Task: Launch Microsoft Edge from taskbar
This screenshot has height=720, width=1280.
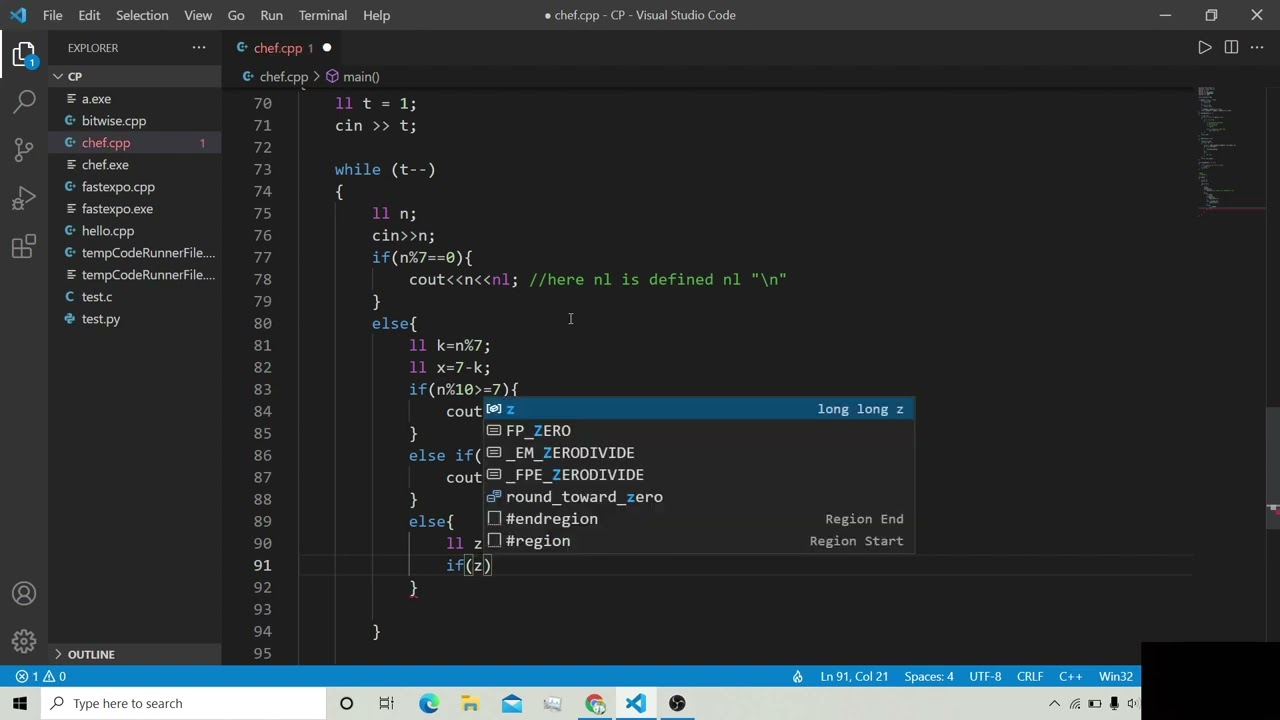Action: pos(429,703)
